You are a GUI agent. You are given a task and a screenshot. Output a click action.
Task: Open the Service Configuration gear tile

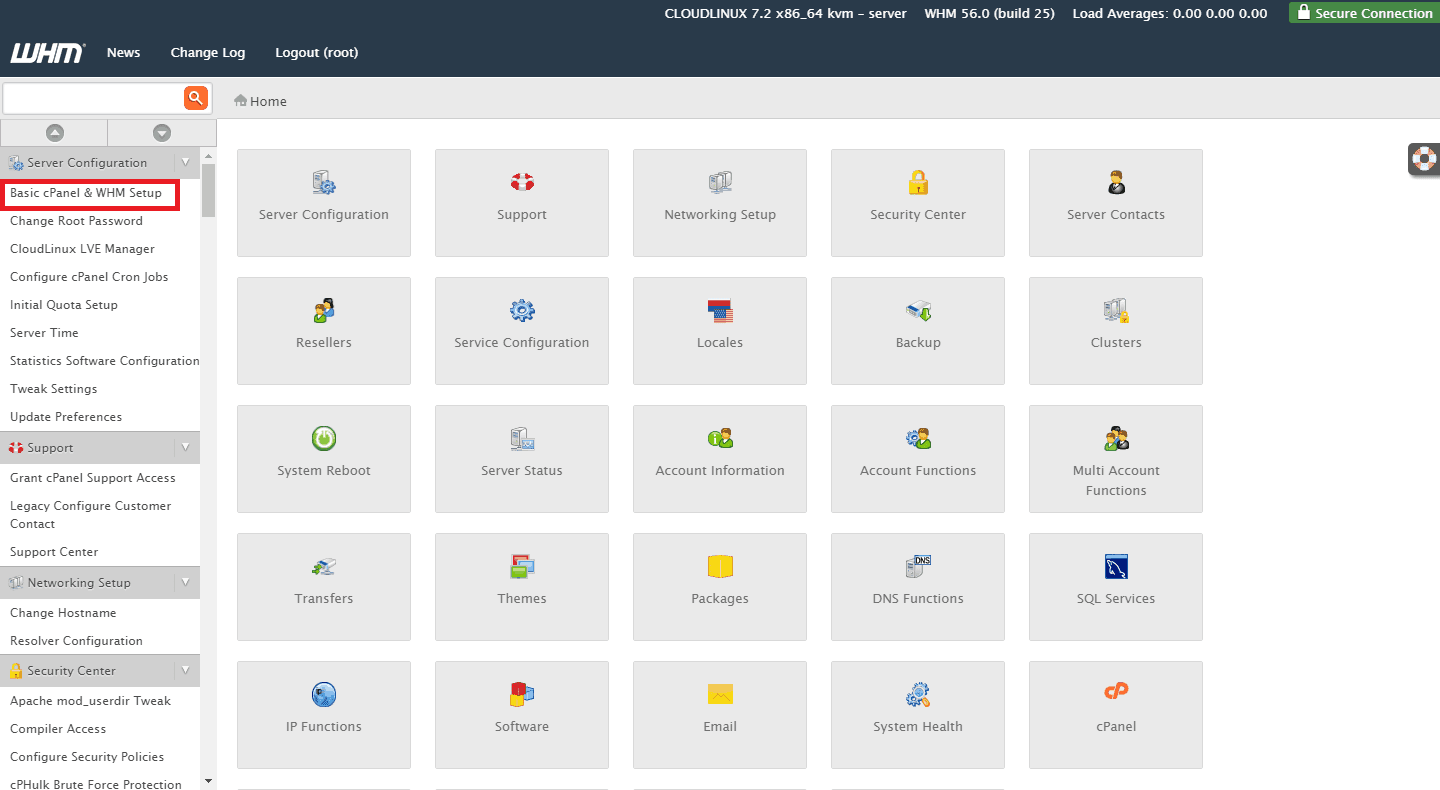[522, 331]
